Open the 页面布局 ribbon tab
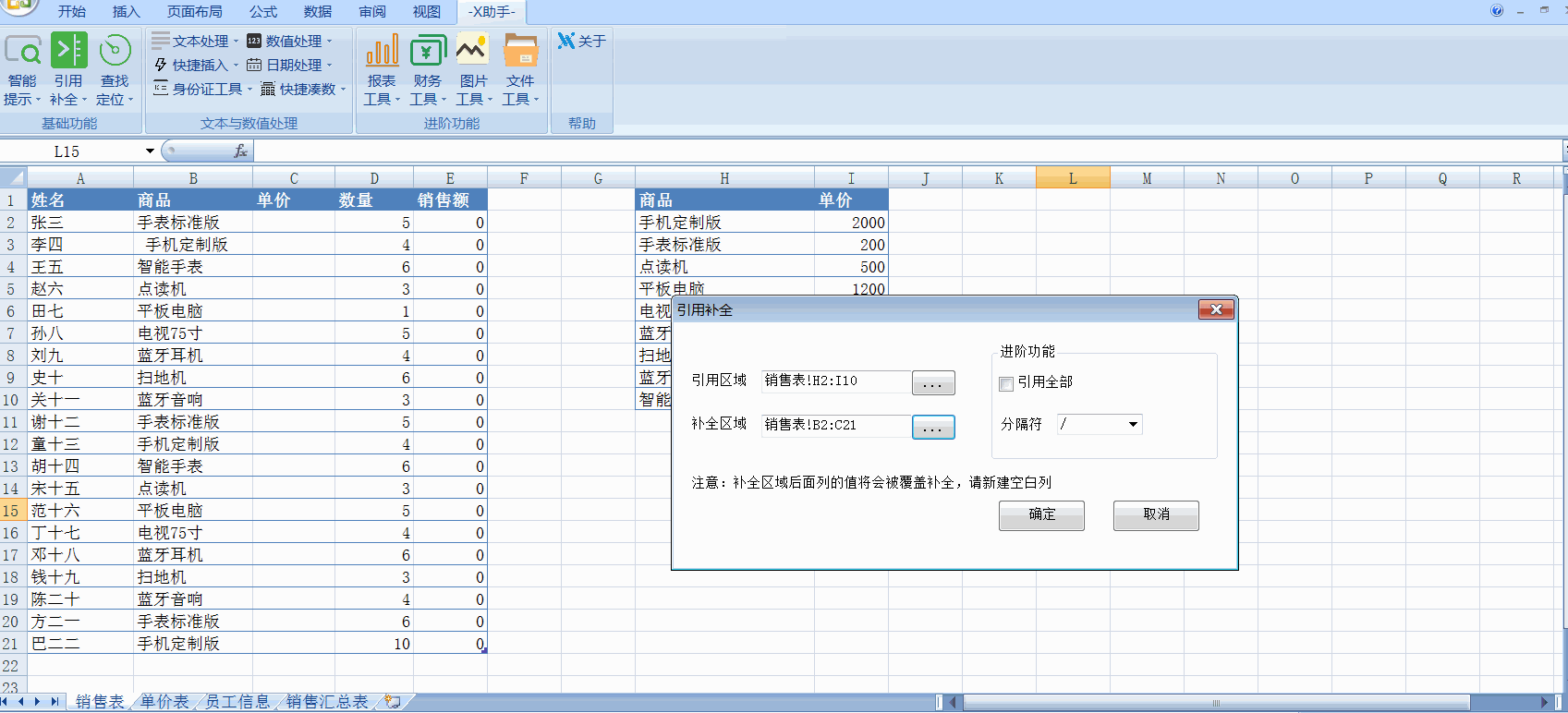Screen dimensions: 1568x713 click(x=194, y=11)
